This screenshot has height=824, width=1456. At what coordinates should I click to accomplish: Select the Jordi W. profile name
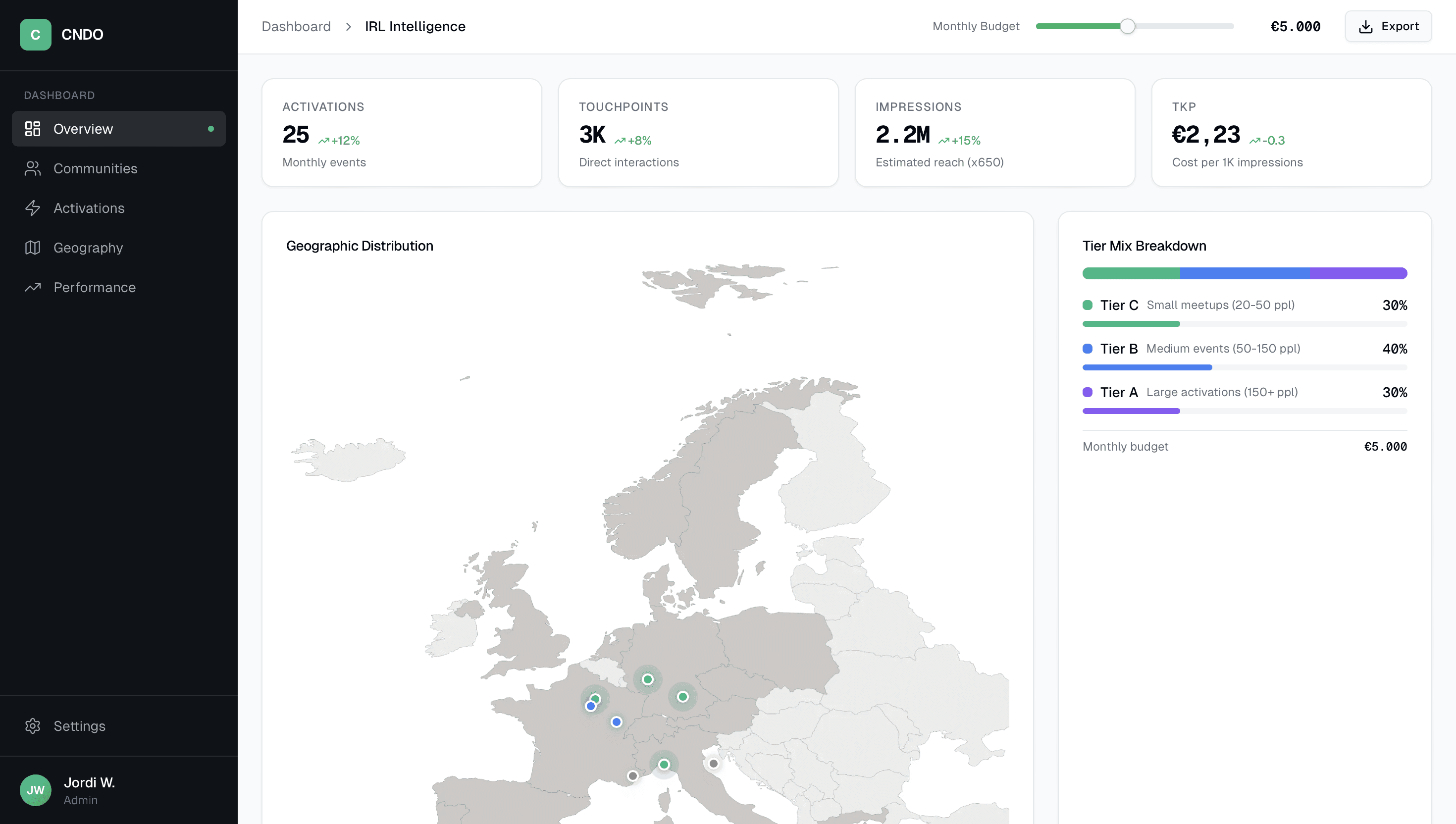90,783
